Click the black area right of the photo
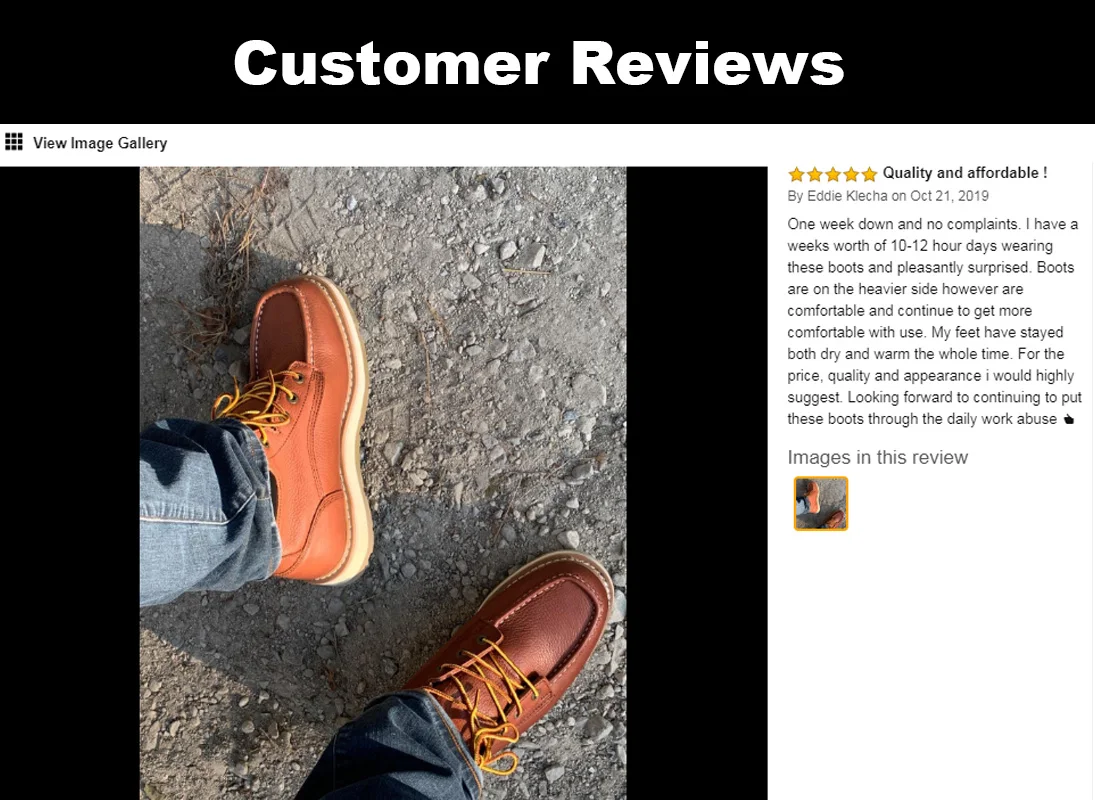Image resolution: width=1095 pixels, height=800 pixels. coord(697,483)
